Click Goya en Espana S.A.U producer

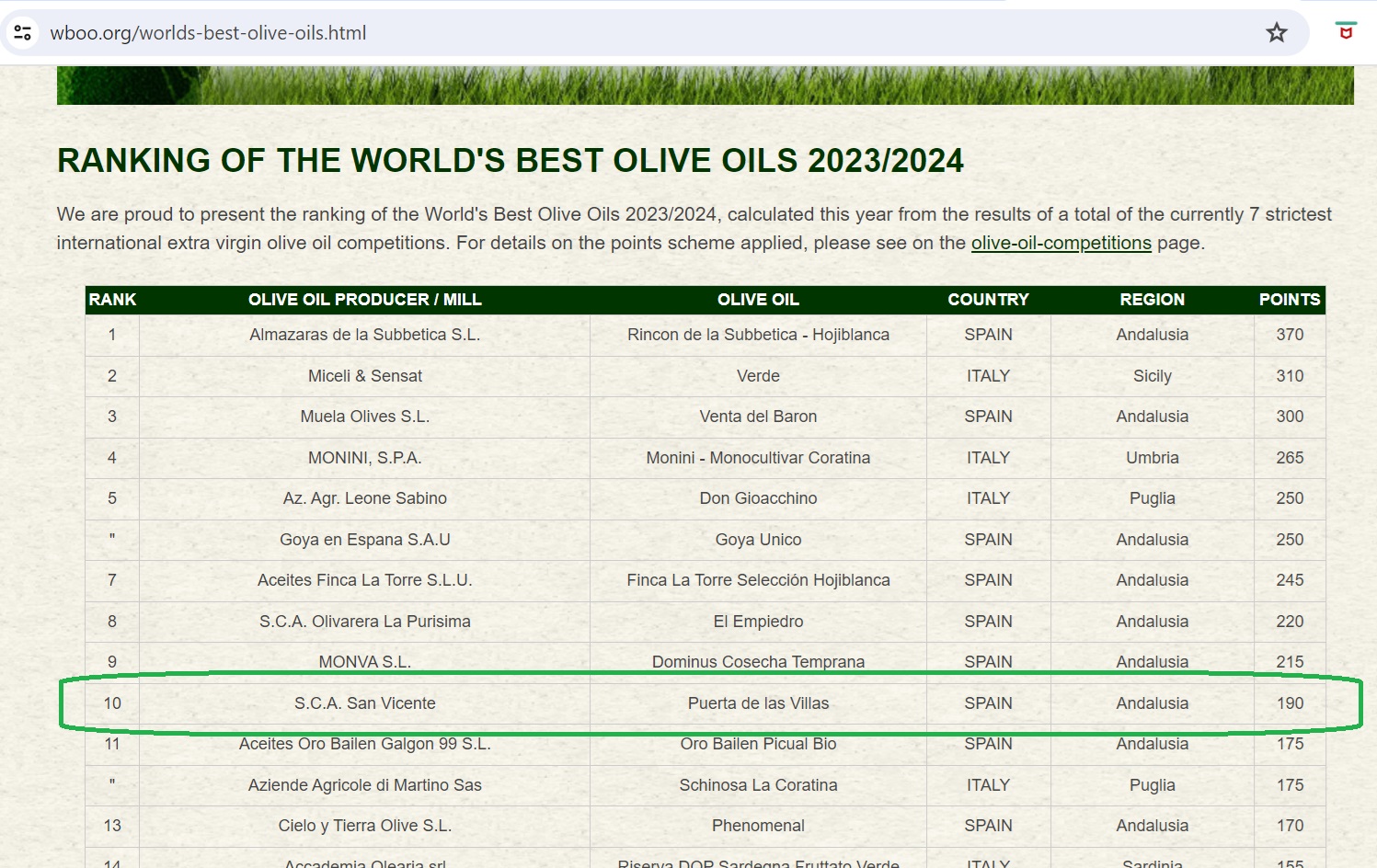[365, 540]
